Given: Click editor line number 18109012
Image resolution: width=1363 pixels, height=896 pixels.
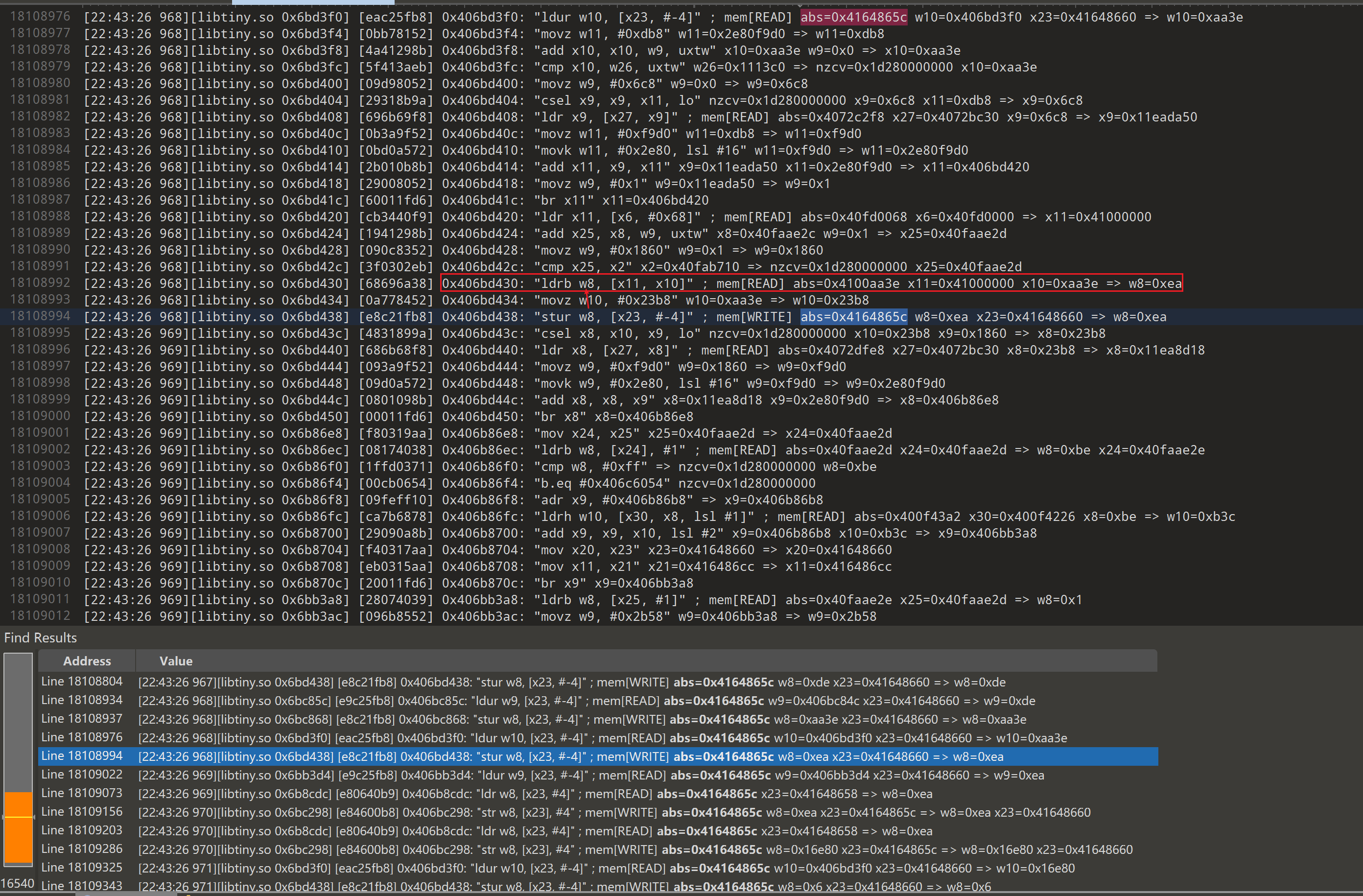Looking at the screenshot, I should pos(40,616).
